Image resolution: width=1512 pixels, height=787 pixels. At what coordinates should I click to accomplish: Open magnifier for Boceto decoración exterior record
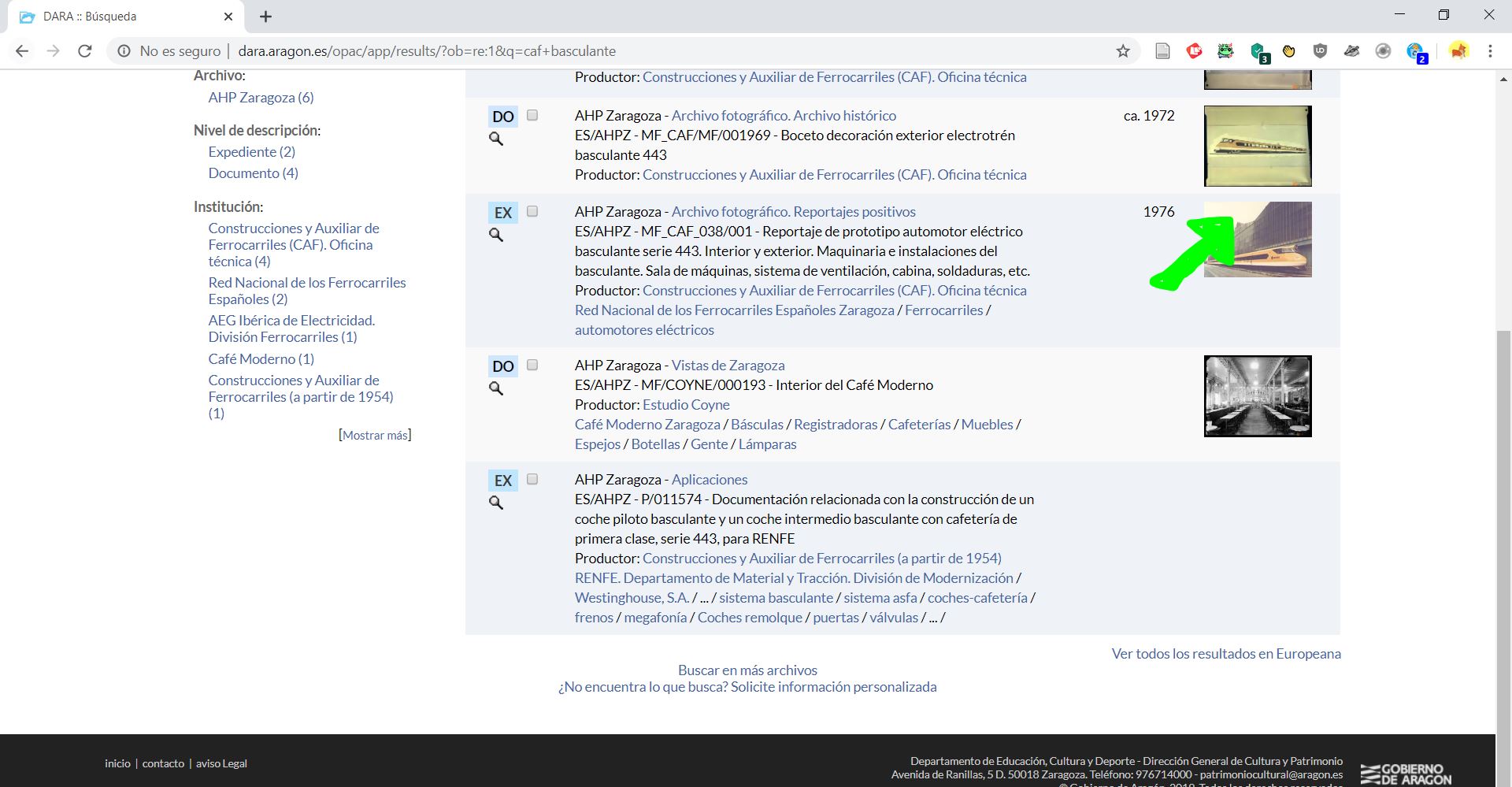click(x=496, y=139)
